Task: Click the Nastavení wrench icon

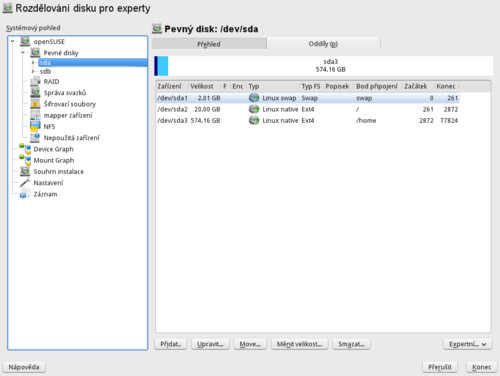Action: tap(25, 183)
